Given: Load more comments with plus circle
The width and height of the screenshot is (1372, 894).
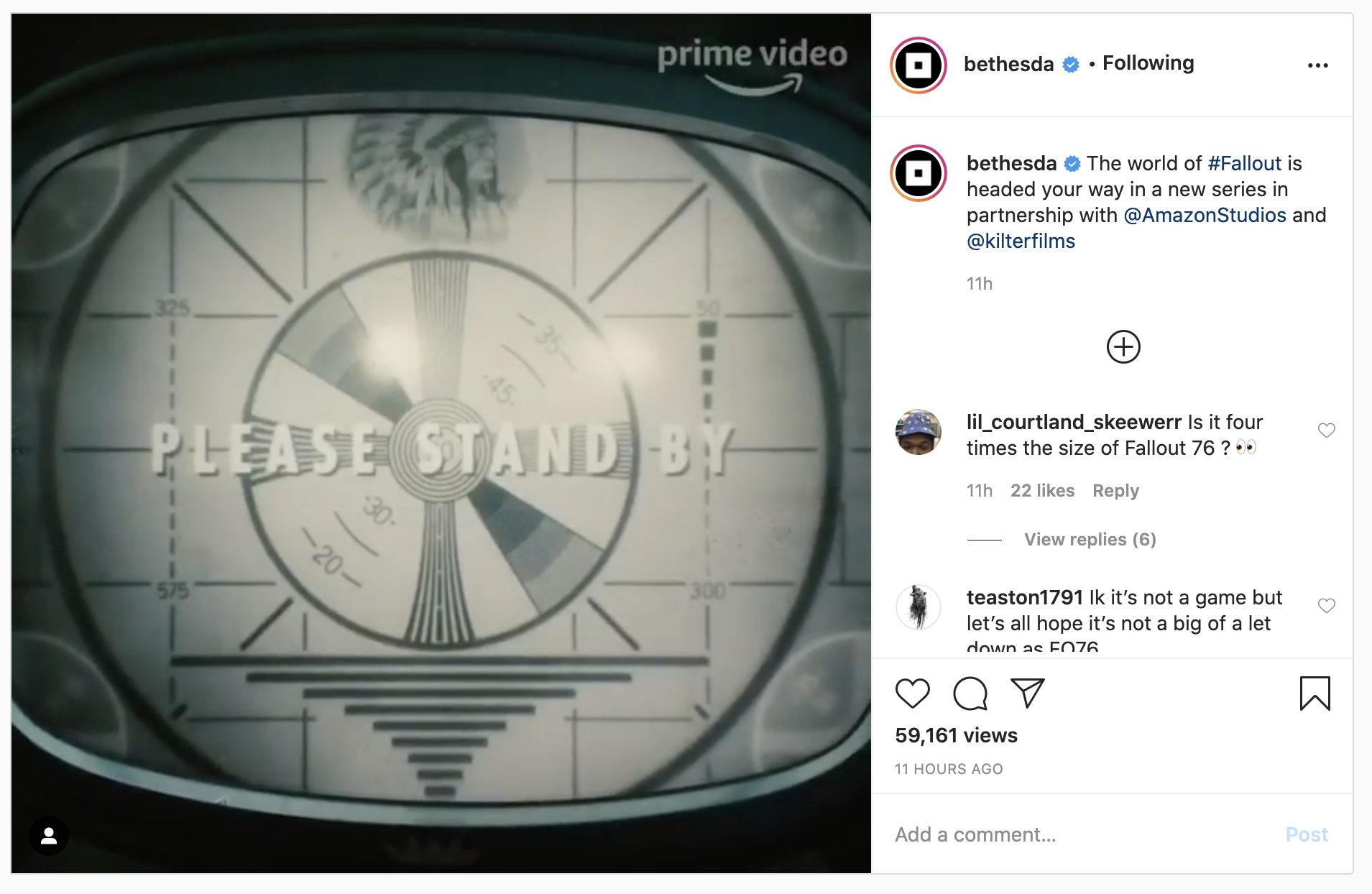Looking at the screenshot, I should [1123, 347].
